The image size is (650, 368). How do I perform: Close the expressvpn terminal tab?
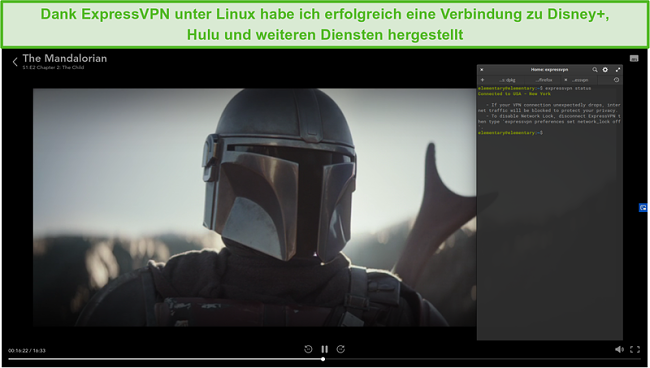pyautogui.click(x=565, y=80)
